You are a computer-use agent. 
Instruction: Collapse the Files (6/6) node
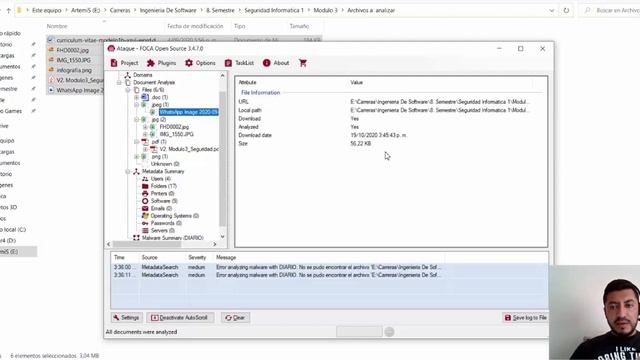(128, 90)
